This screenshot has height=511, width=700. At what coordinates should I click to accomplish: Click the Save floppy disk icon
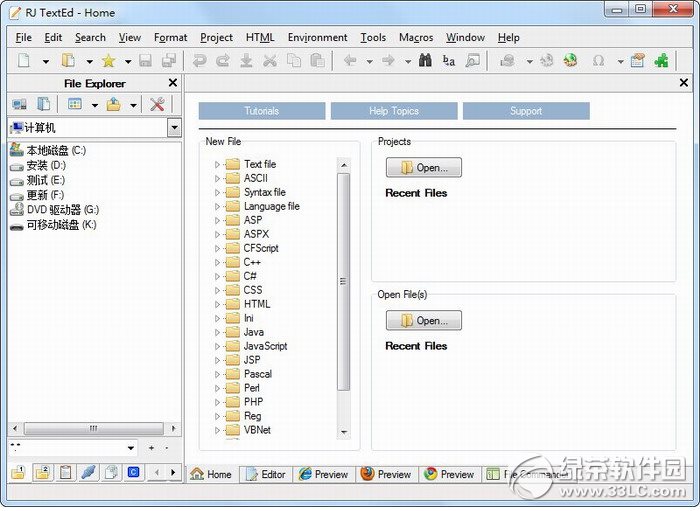coord(146,60)
